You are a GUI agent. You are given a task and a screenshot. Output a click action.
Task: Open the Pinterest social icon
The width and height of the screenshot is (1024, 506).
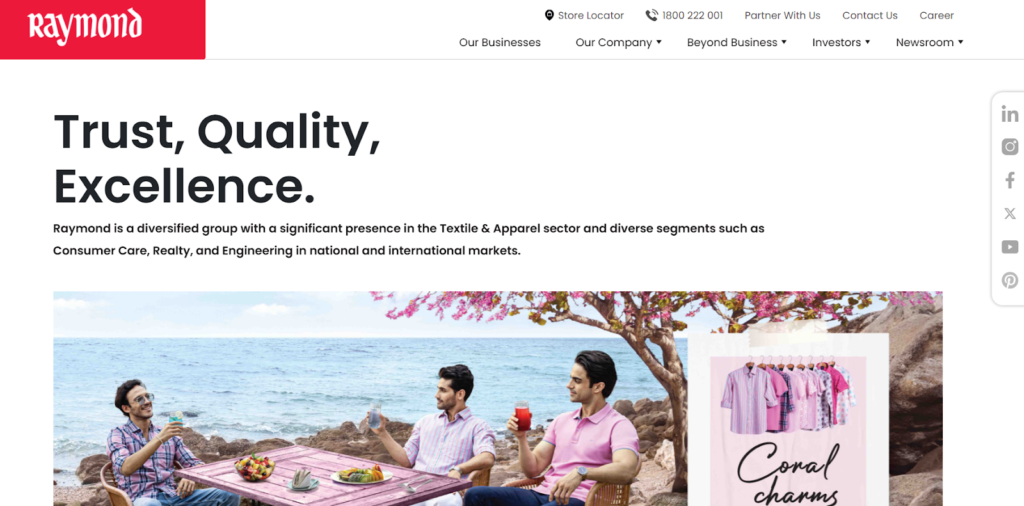click(1010, 280)
